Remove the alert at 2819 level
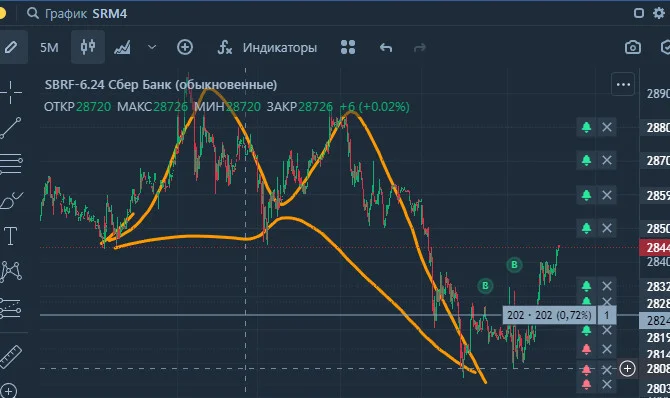This screenshot has width=670, height=398. (x=607, y=330)
